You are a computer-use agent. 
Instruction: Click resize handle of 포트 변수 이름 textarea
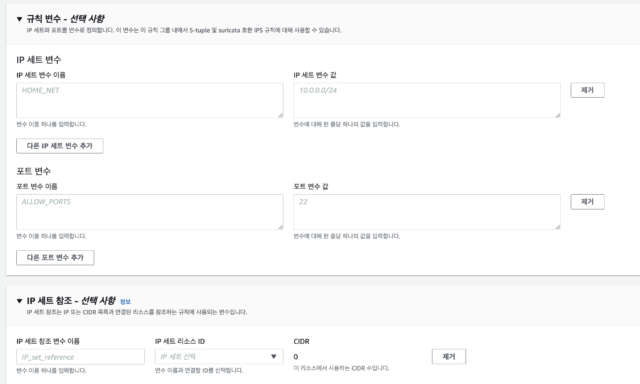click(280, 226)
